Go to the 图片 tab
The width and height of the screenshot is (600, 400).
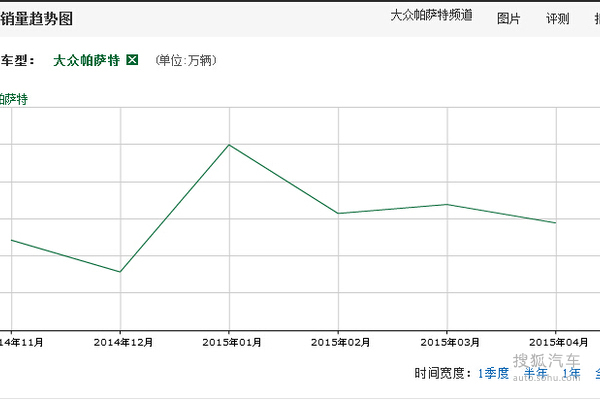(x=508, y=18)
